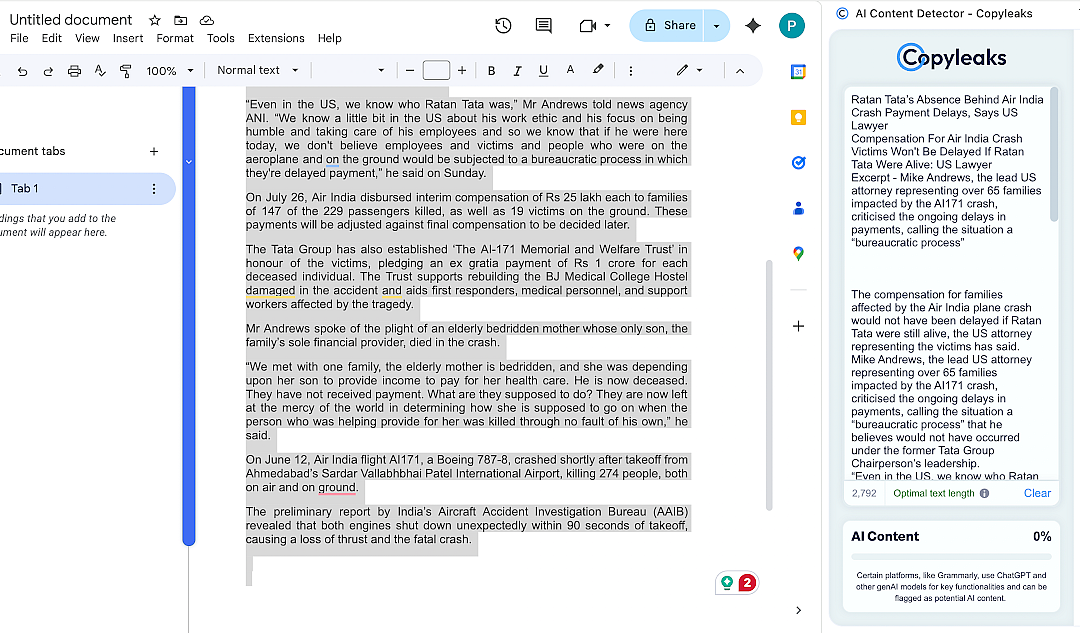Screen dimensions: 1080x633
Task: Open the zoom 100% dropdown
Action: tap(169, 71)
